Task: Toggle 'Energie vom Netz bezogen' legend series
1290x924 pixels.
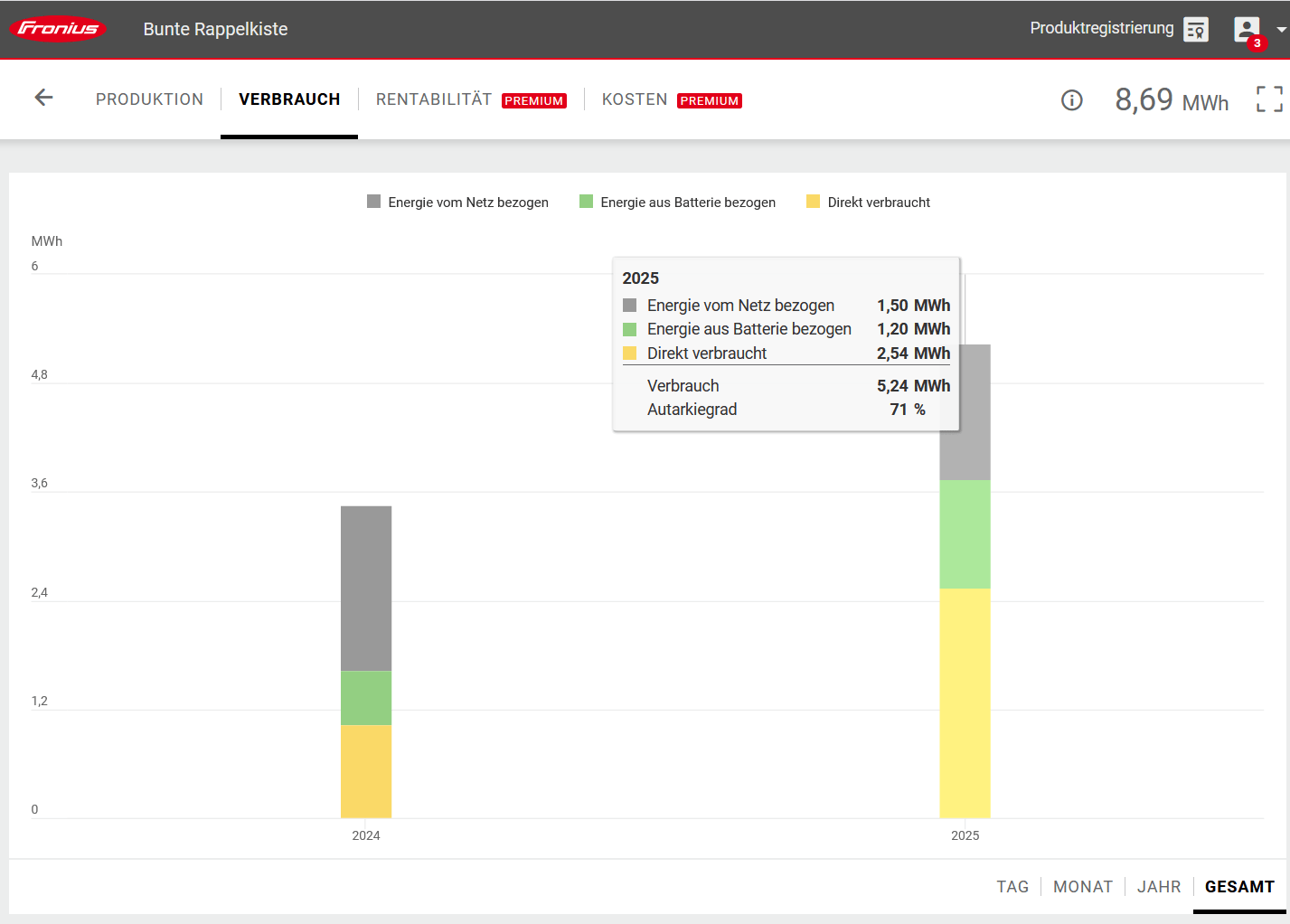Action: pyautogui.click(x=458, y=203)
